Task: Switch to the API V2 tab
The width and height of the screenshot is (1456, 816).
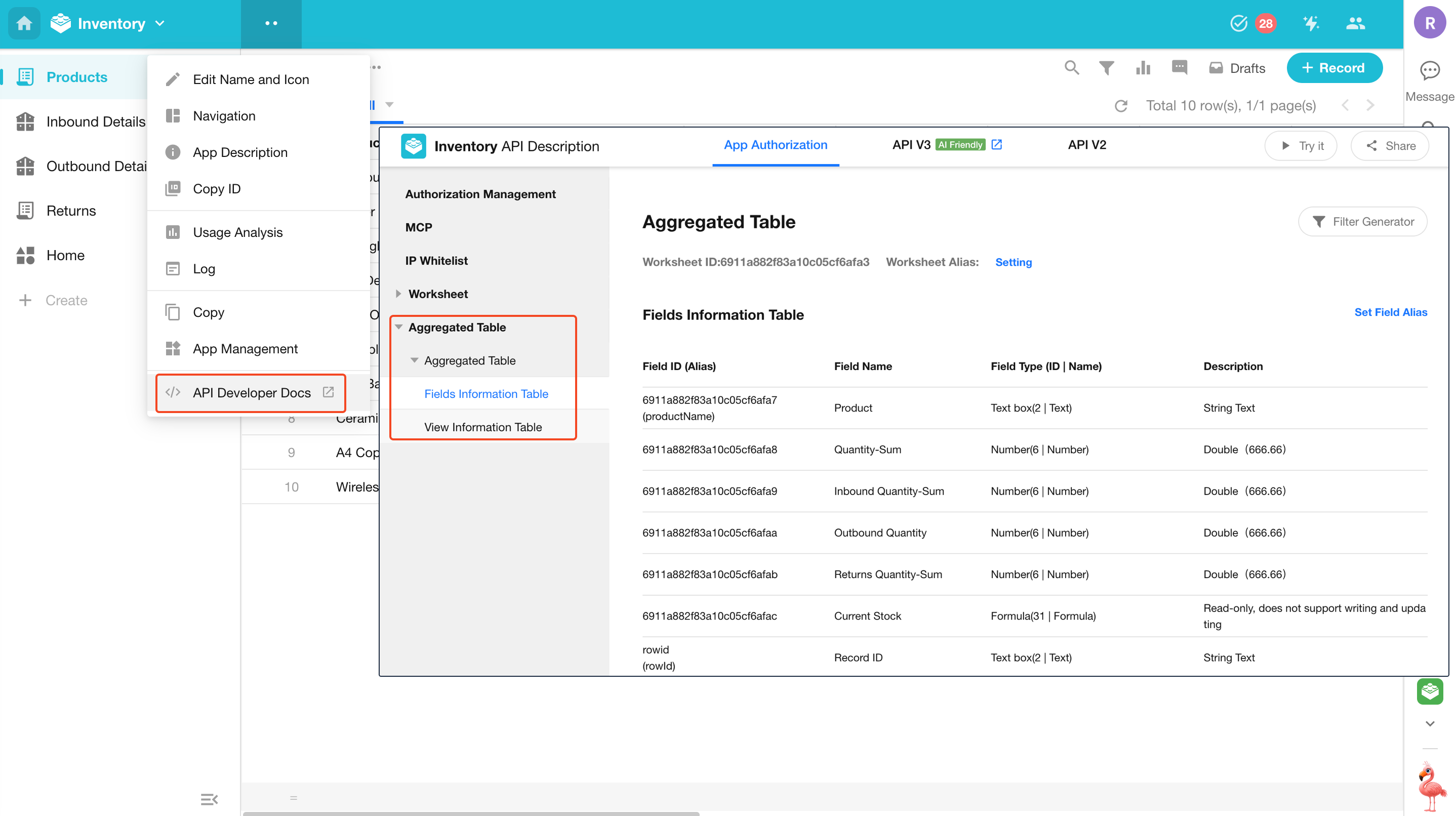Action: 1086,145
